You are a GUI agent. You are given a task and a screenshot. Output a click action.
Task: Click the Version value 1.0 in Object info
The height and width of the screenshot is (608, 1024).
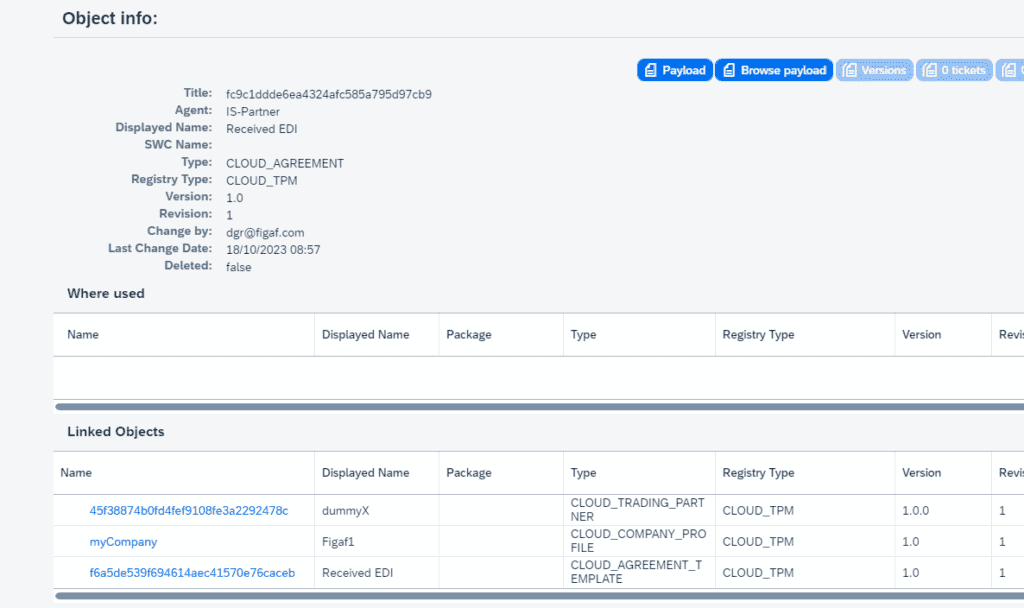pyautogui.click(x=234, y=198)
